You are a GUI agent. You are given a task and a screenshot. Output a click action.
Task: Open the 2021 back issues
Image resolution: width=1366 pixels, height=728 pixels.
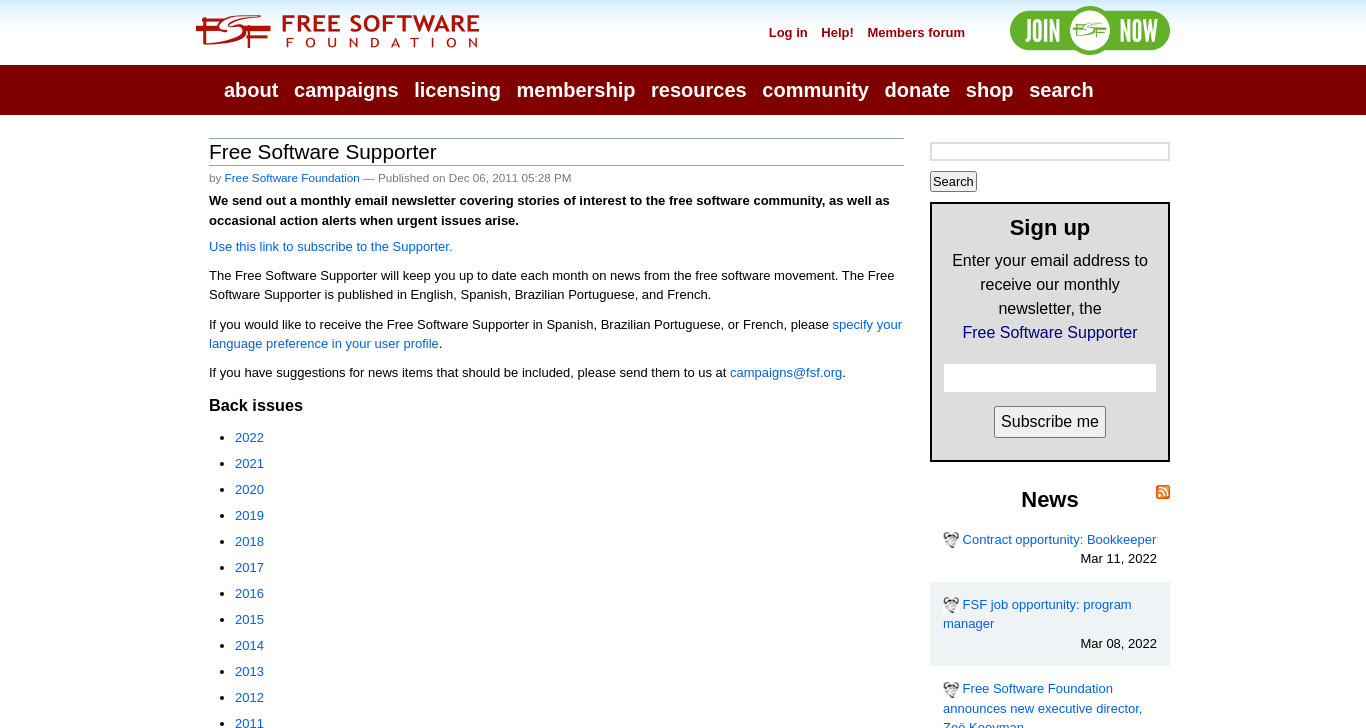(x=249, y=464)
